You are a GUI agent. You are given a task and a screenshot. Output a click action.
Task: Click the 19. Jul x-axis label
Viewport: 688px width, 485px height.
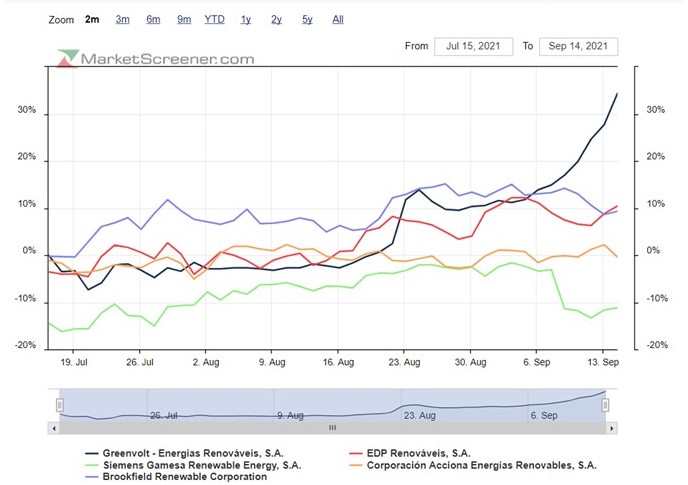(74, 363)
